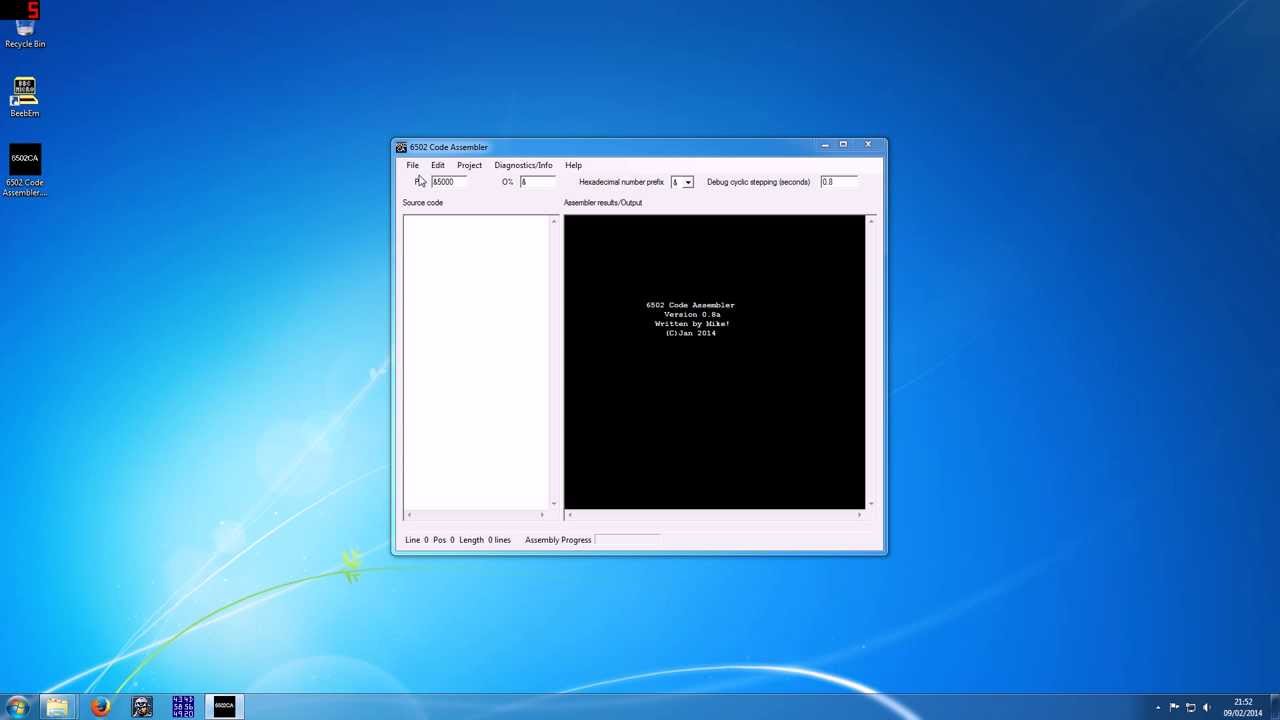Viewport: 1280px width, 720px height.
Task: Click 'Hexadecimal number prefix' label
Action: (621, 182)
